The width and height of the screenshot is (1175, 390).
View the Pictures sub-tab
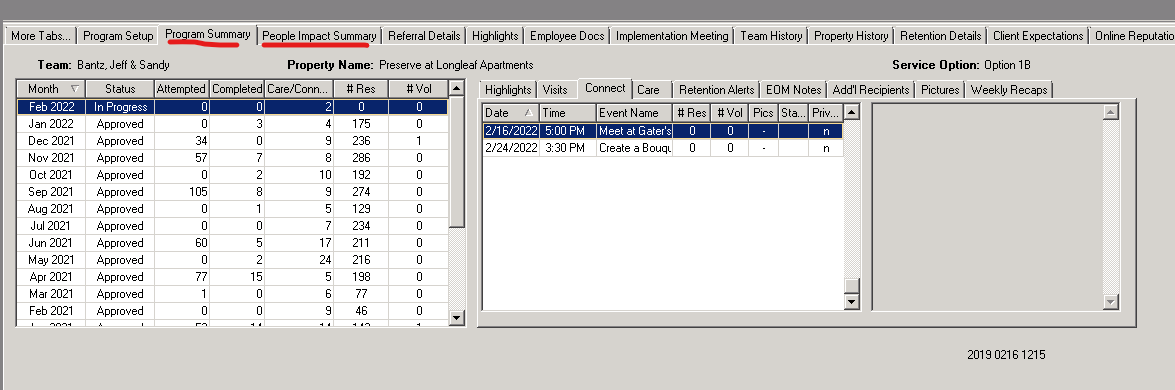(x=940, y=90)
